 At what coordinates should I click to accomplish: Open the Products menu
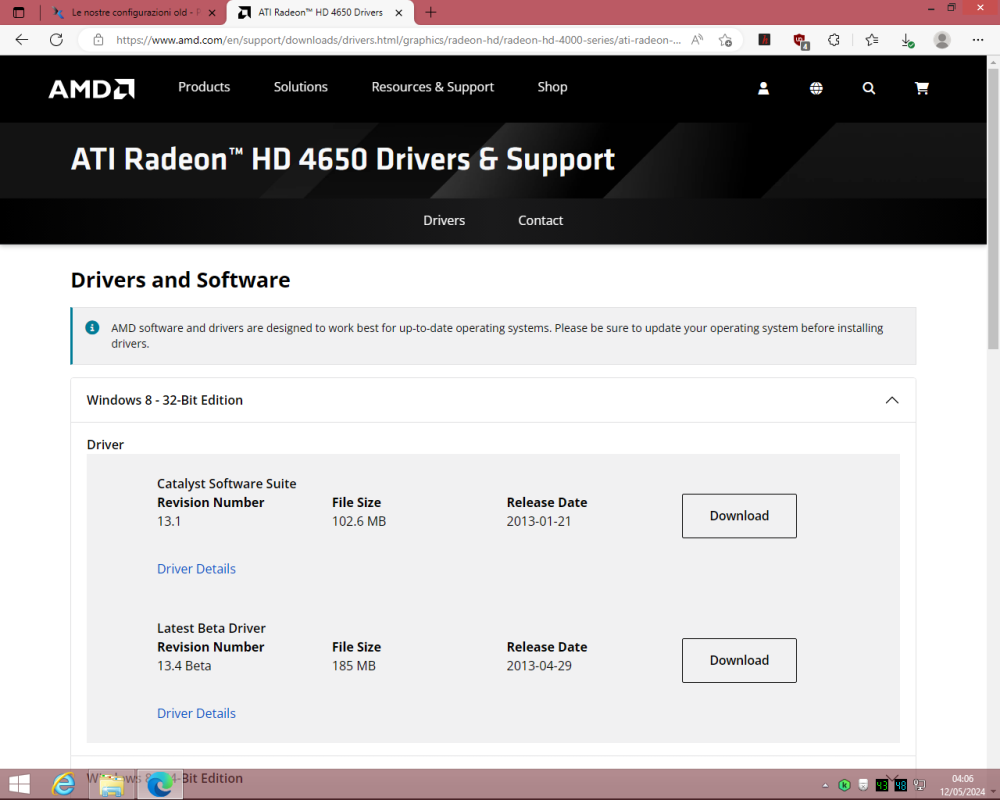[x=203, y=88]
